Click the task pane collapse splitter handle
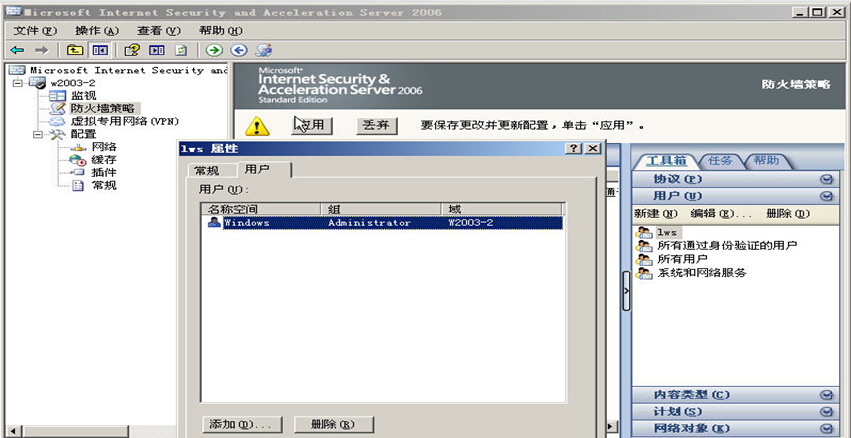The height and width of the screenshot is (438, 851). coord(626,291)
